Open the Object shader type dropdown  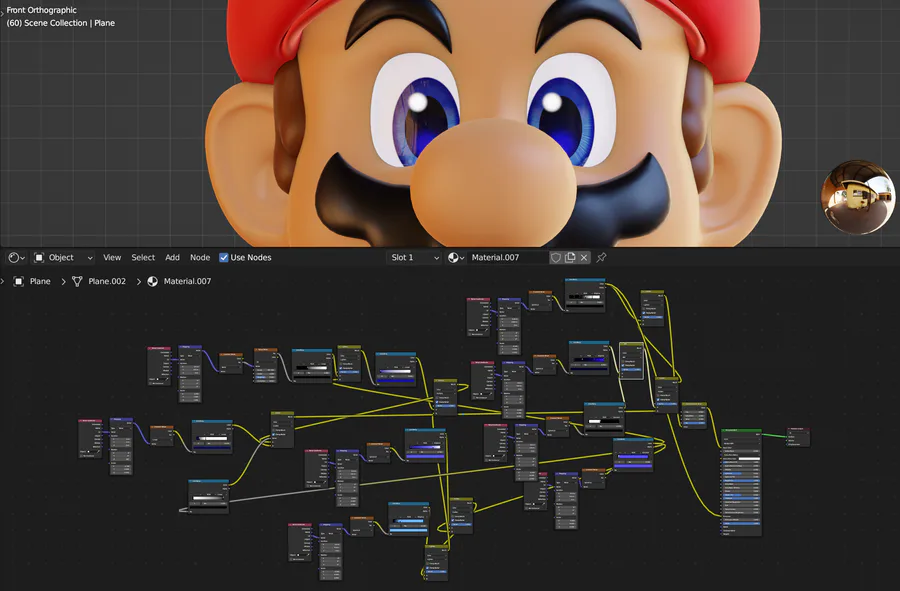(x=63, y=258)
